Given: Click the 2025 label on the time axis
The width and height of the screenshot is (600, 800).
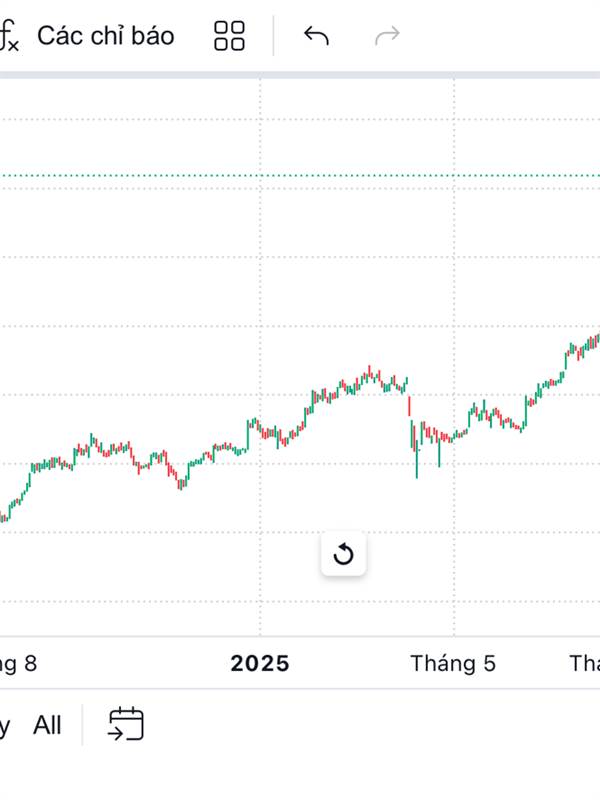Looking at the screenshot, I should point(260,663).
